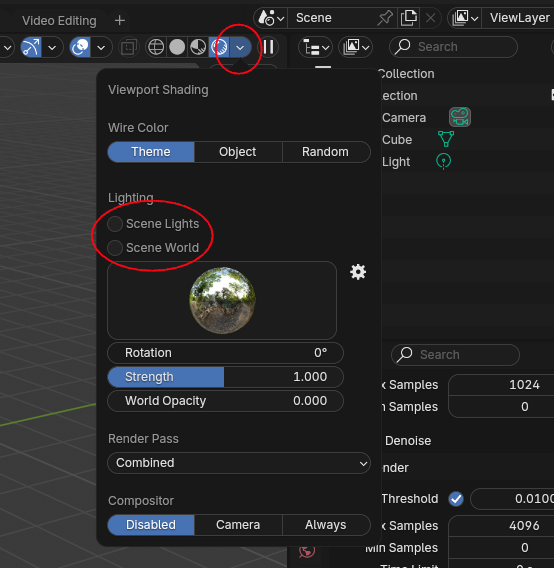The height and width of the screenshot is (568, 554).
Task: Adjust the World Opacity slider
Action: [225, 401]
